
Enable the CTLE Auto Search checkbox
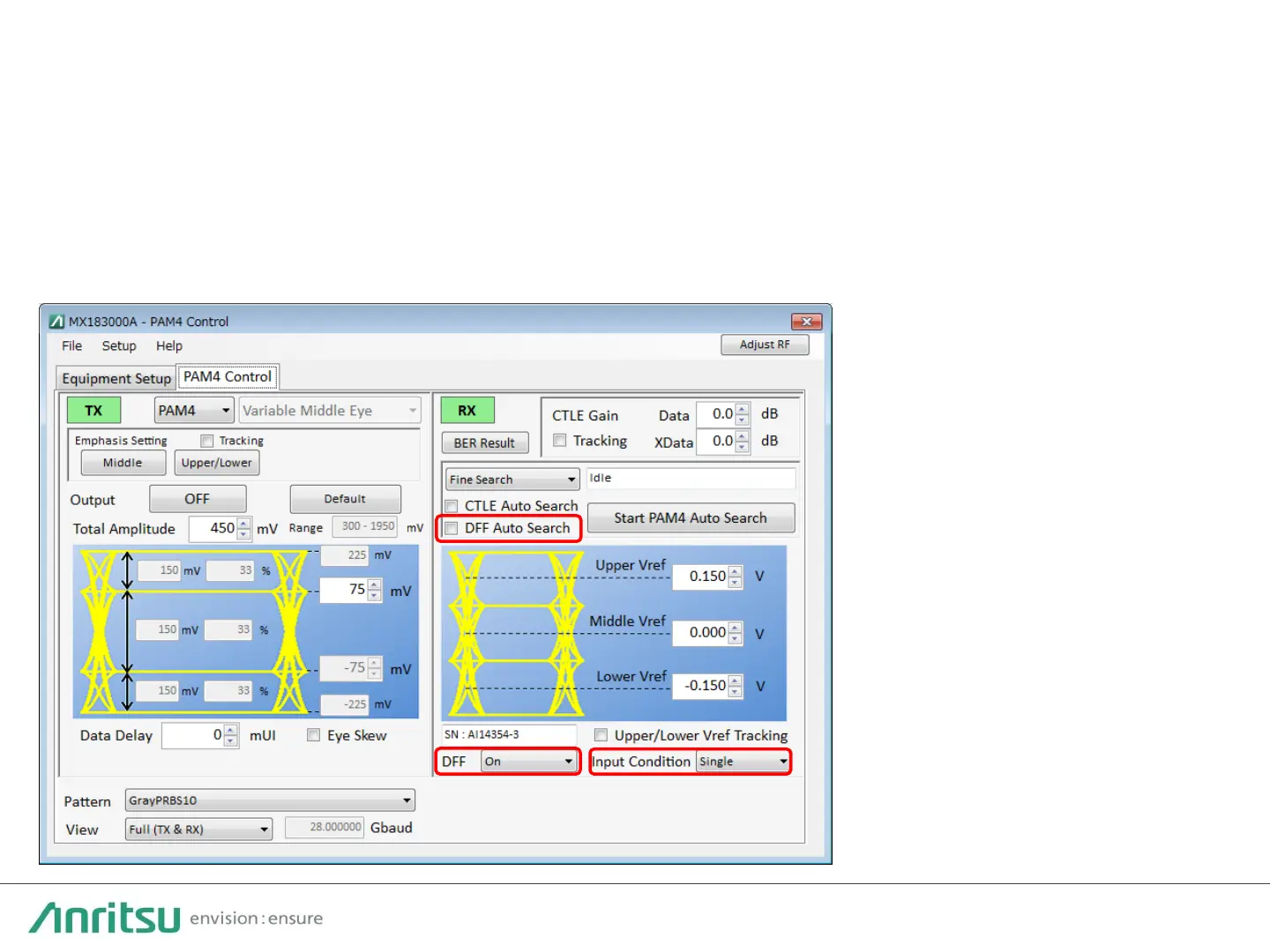click(452, 506)
